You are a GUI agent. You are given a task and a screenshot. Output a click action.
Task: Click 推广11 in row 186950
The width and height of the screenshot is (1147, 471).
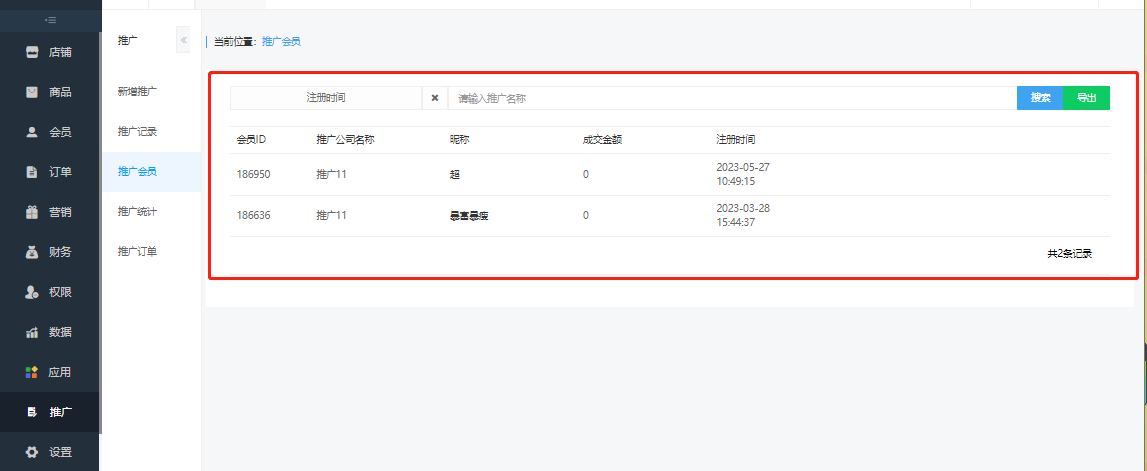[x=331, y=174]
